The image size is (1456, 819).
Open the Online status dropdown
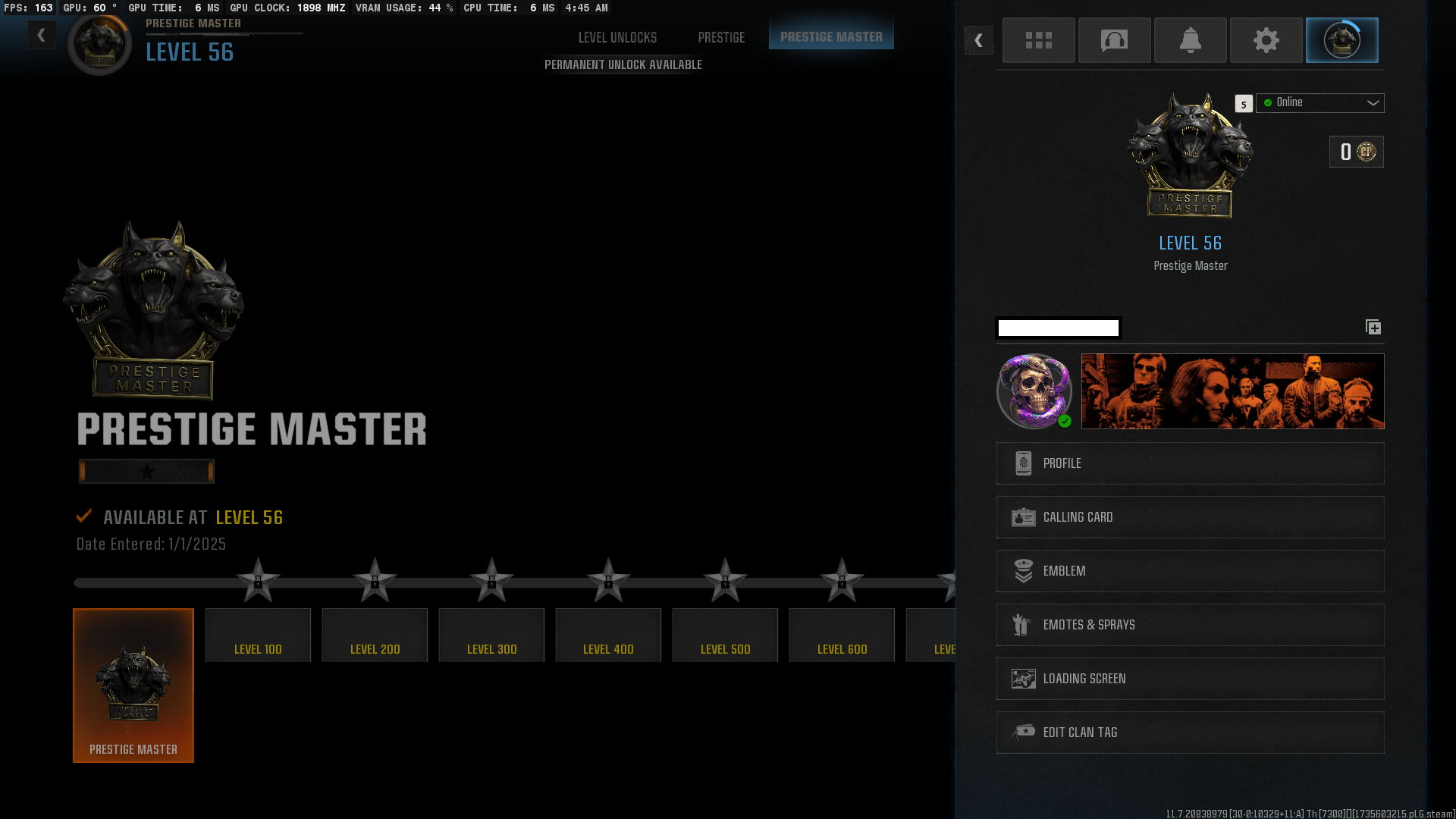1319,103
